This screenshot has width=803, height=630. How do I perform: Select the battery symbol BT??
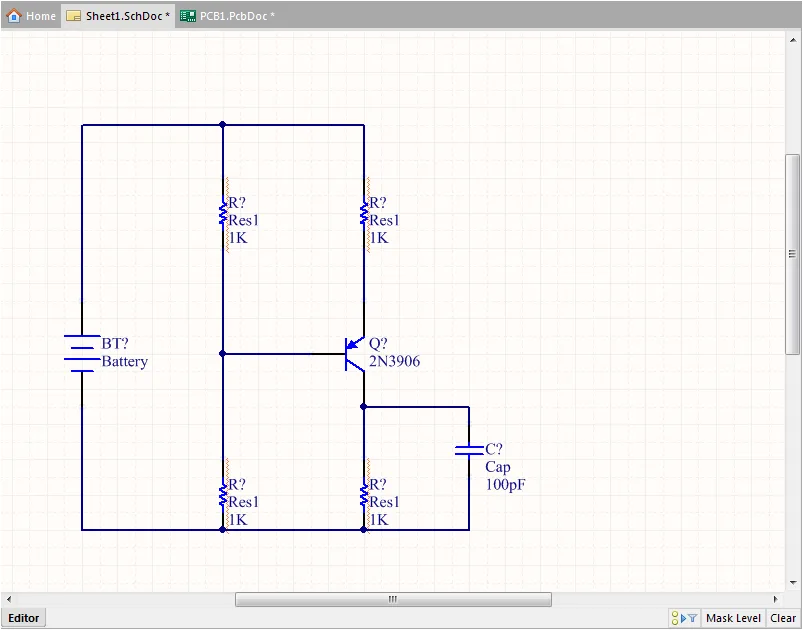tap(82, 353)
